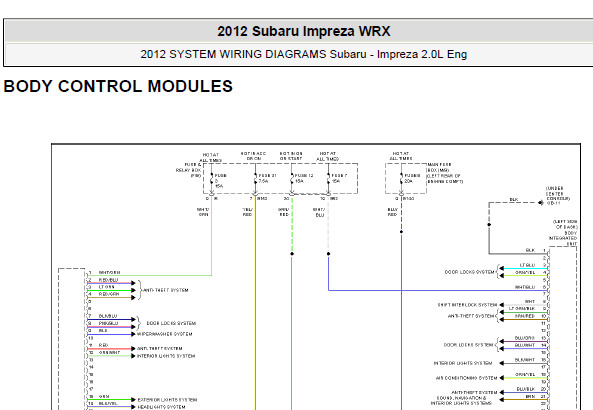Click the 'AIR CONDITIONING SYSTEM' label

(466, 378)
